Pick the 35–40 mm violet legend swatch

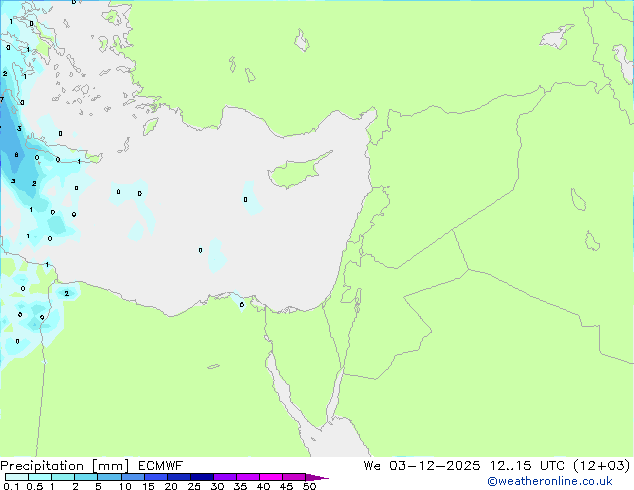pyautogui.click(x=247, y=477)
